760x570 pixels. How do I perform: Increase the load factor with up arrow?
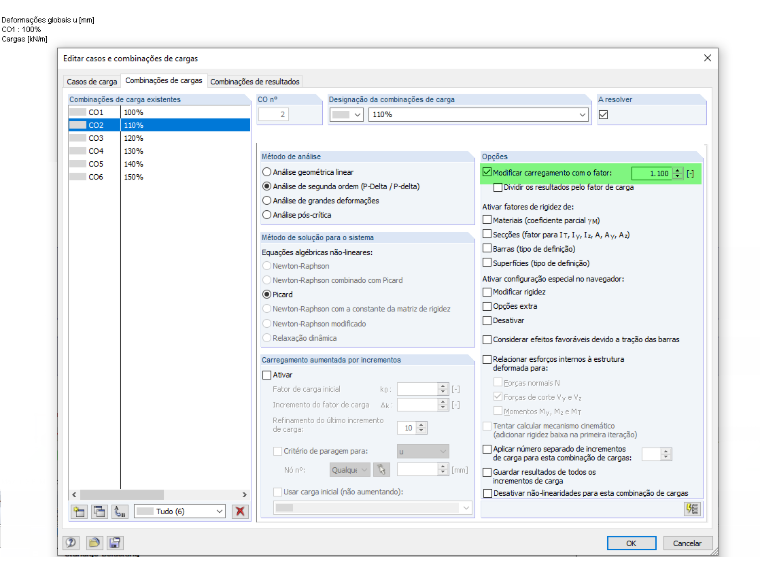[x=678, y=171]
